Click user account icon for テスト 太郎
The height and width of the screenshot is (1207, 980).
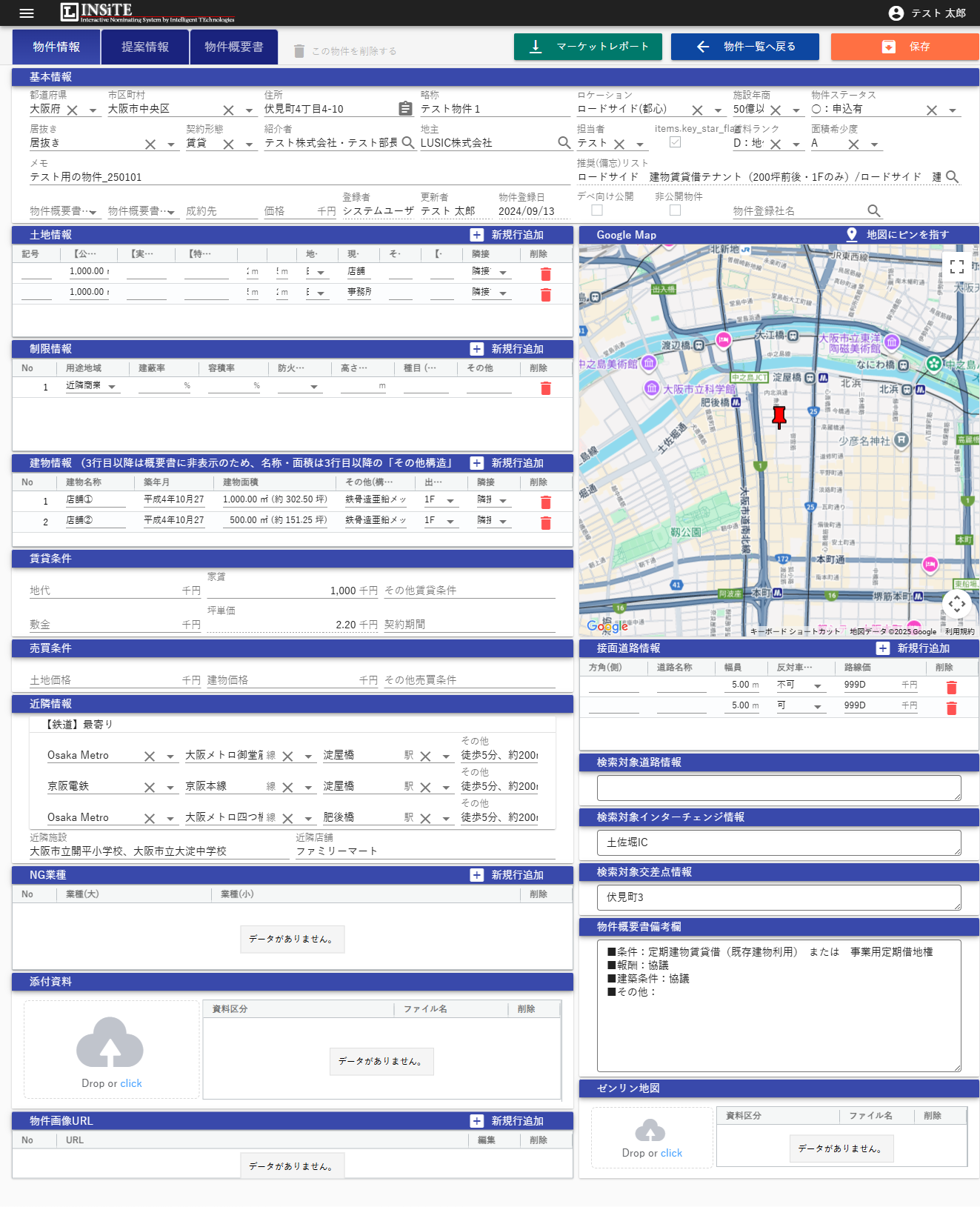click(896, 13)
